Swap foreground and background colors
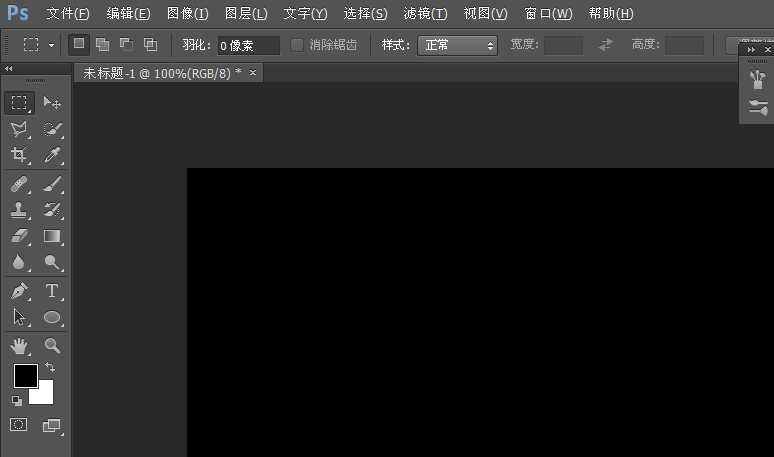The width and height of the screenshot is (774, 457). pos(50,367)
